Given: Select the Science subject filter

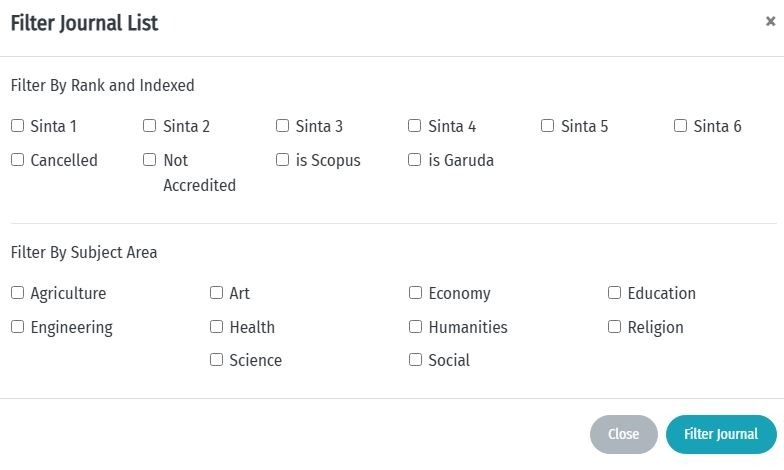Looking at the screenshot, I should tap(216, 360).
